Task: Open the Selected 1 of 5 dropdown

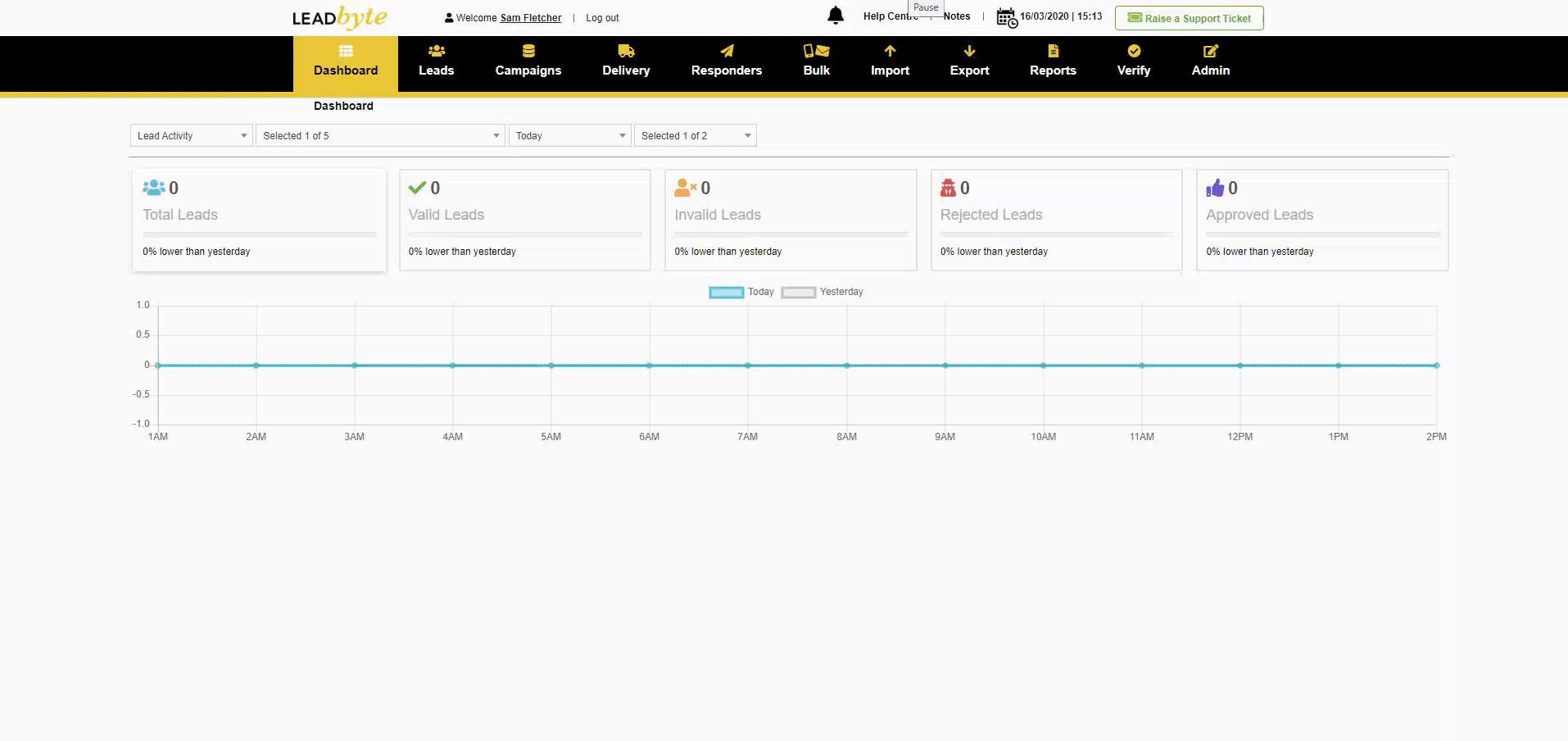Action: click(380, 135)
